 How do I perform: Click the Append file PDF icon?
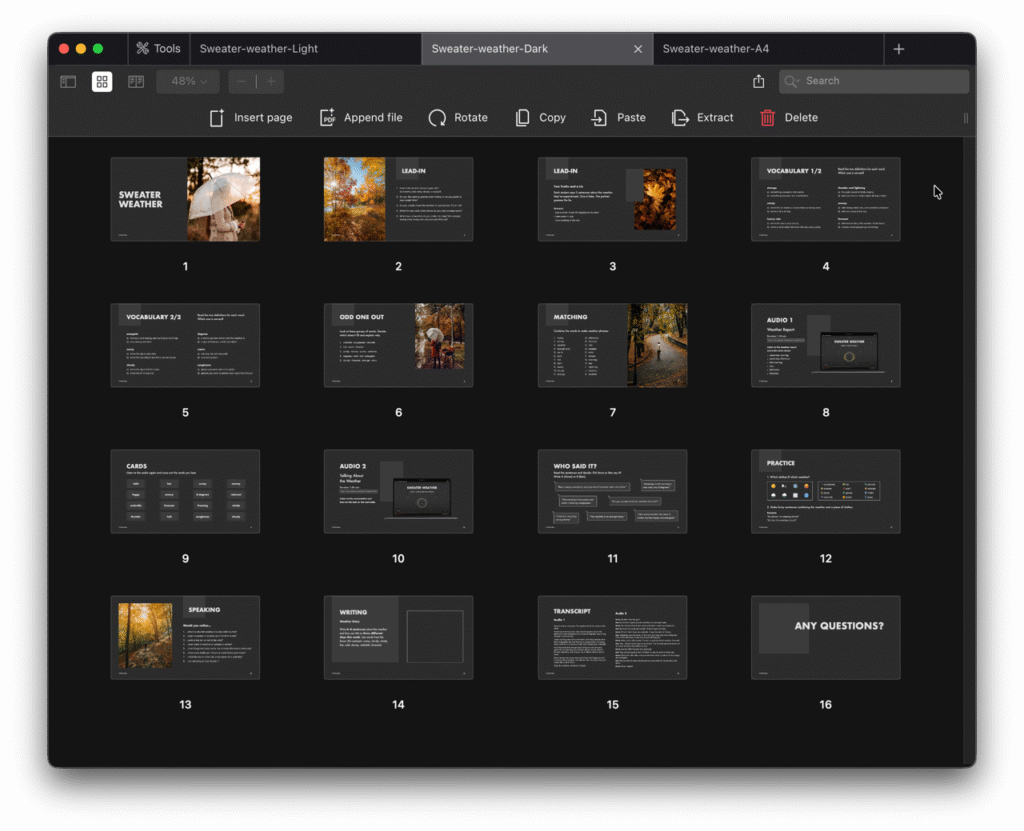pyautogui.click(x=327, y=118)
